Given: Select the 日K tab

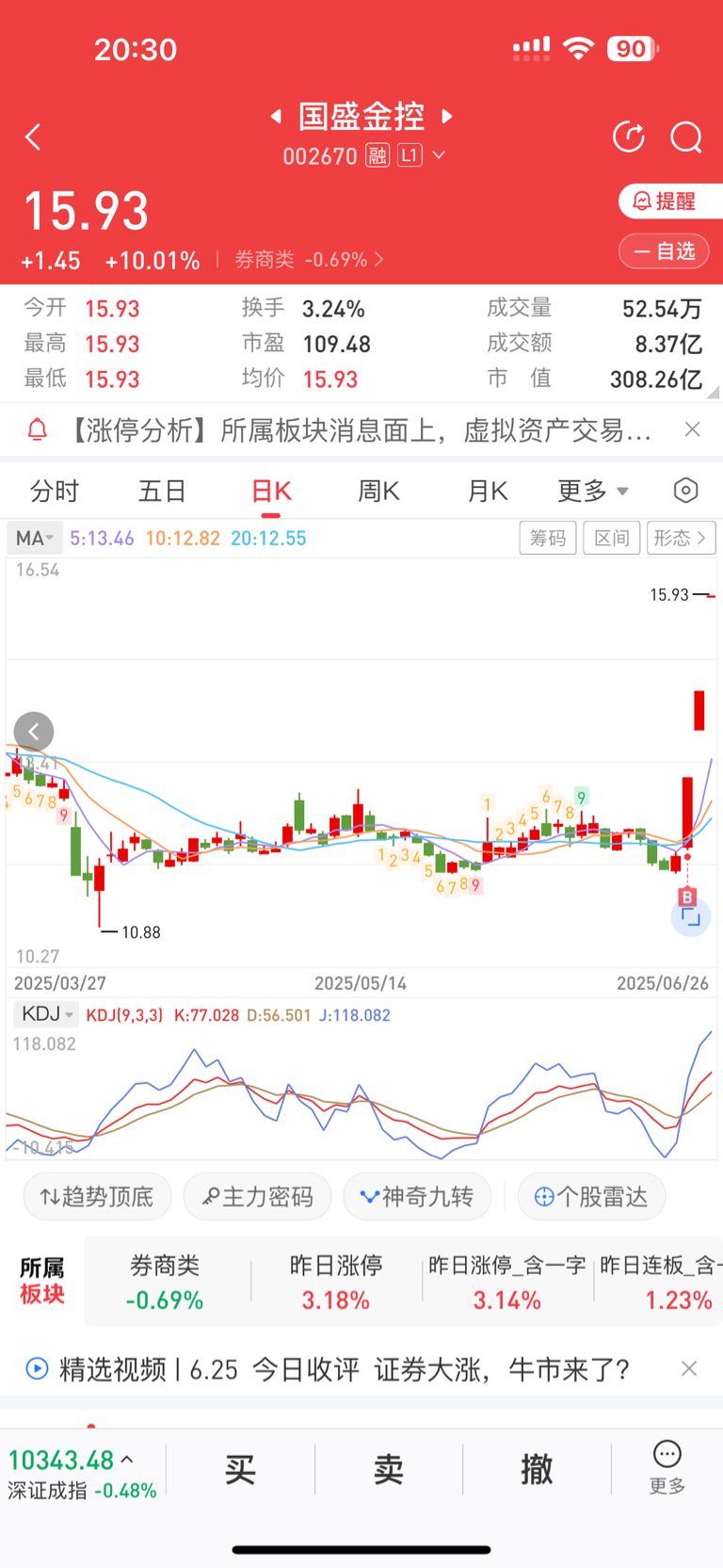Looking at the screenshot, I should (x=271, y=491).
